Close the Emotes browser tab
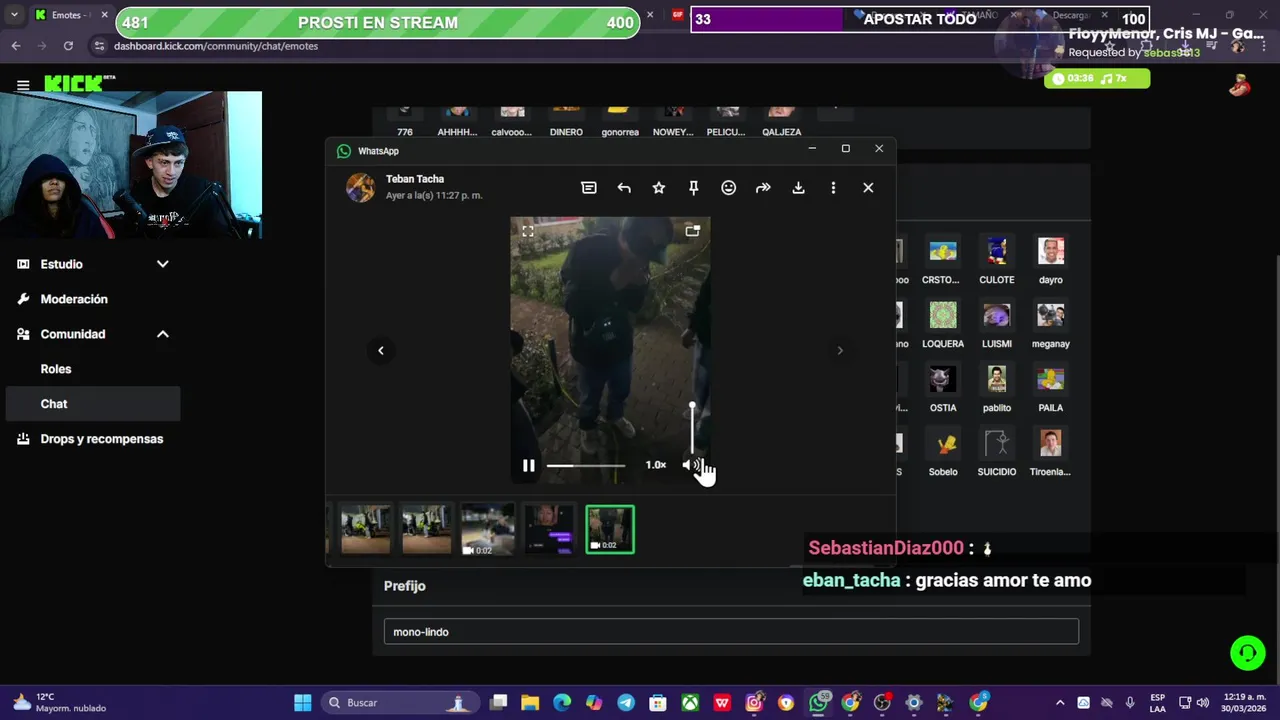Viewport: 1280px width, 720px height. click(x=104, y=15)
